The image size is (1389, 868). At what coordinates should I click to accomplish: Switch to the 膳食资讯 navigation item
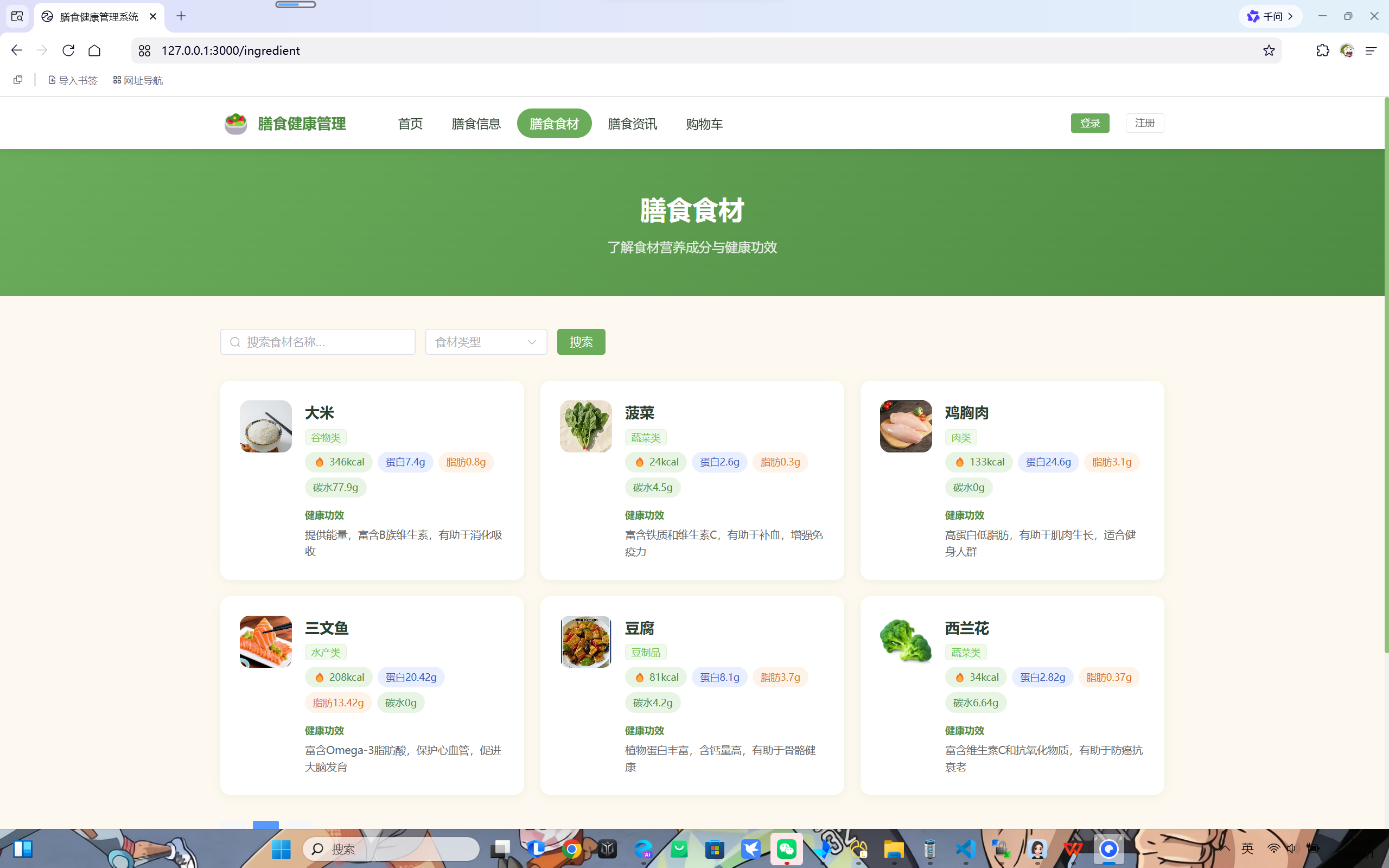pyautogui.click(x=632, y=124)
